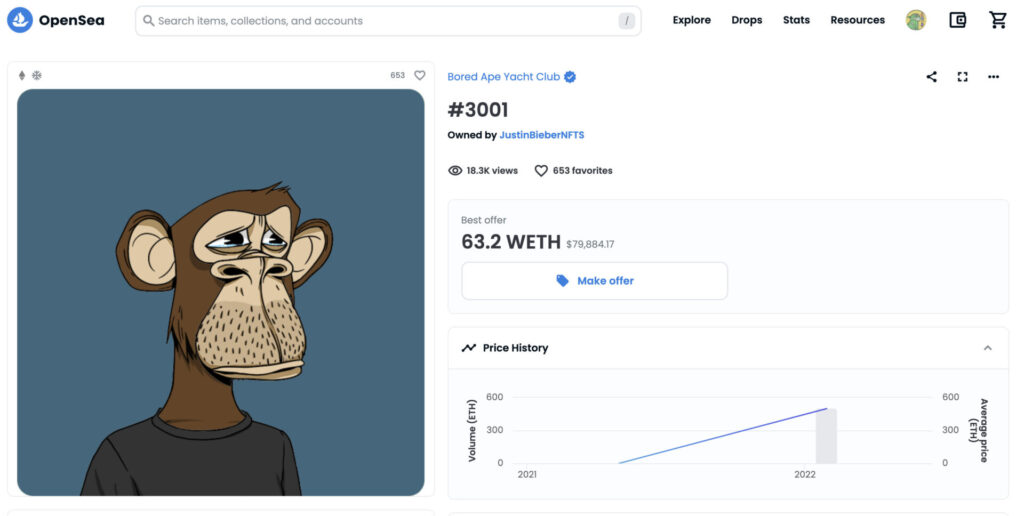
Task: Open the Stats menu dropdown
Action: [x=796, y=20]
